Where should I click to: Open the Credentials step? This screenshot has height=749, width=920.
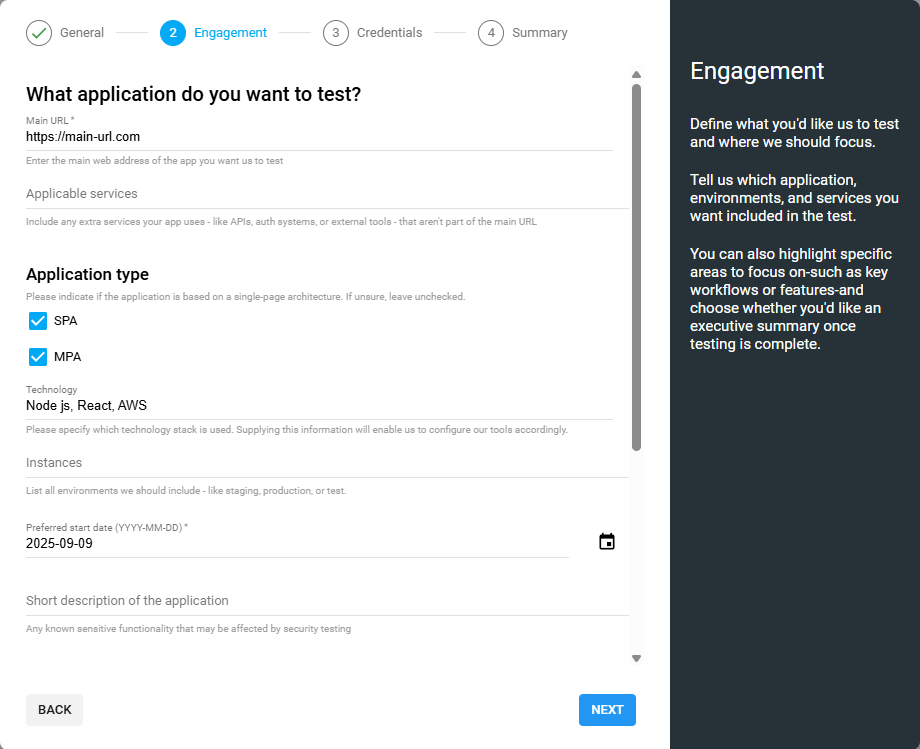tap(388, 32)
